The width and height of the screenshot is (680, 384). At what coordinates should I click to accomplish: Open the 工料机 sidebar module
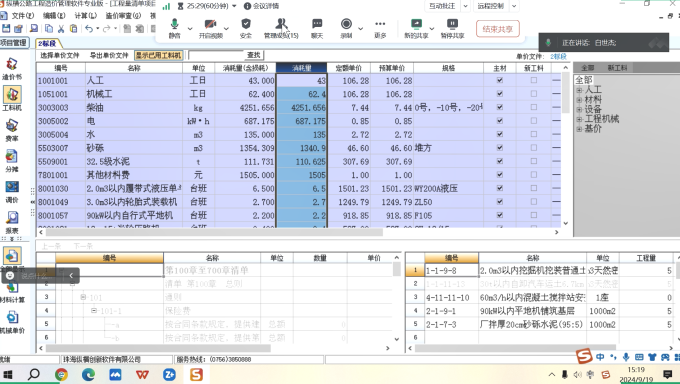tap(12, 99)
